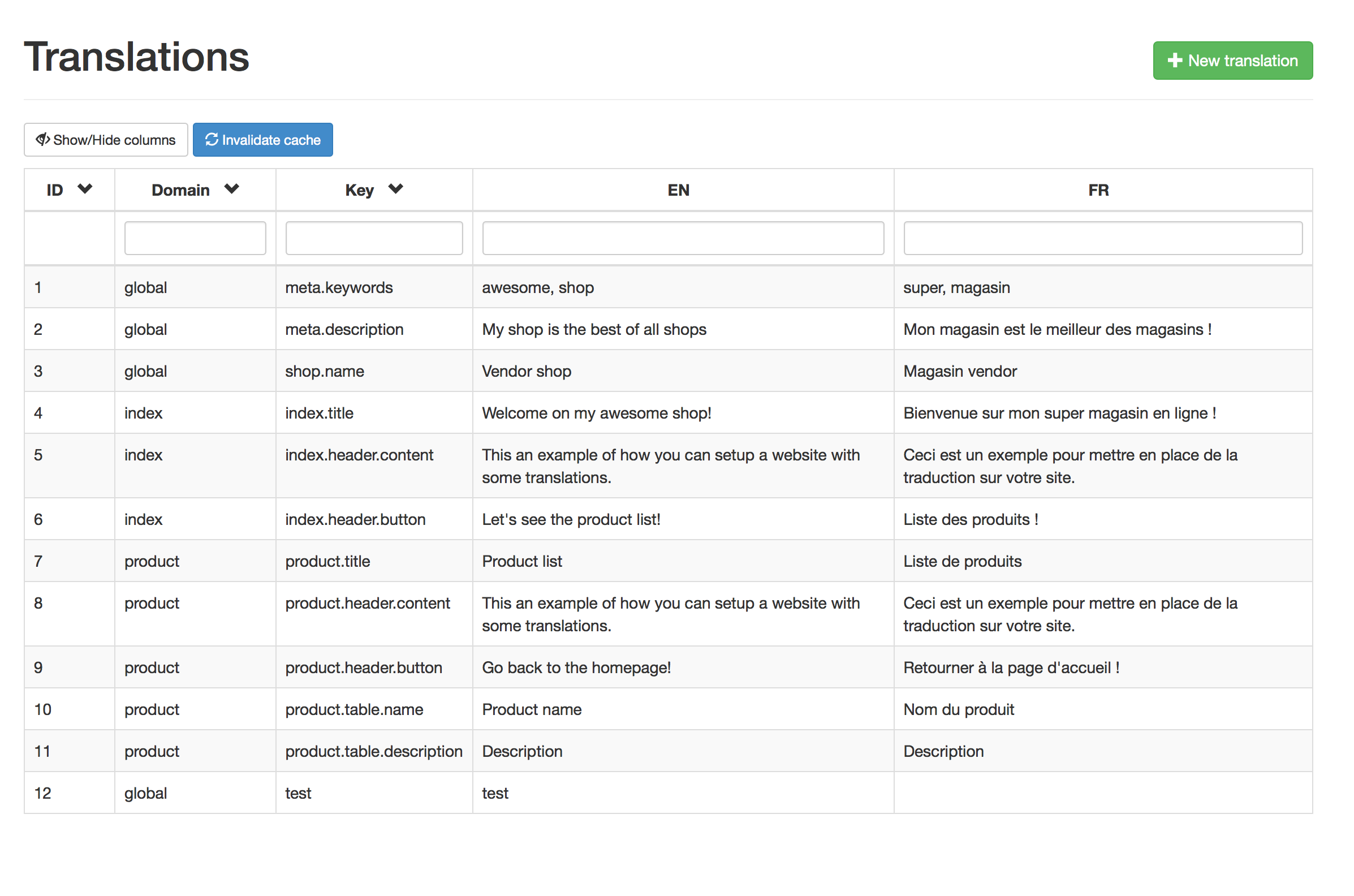Sort by Domain using its chevron
Image resolution: width=1354 pixels, height=896 pixels.
231,189
